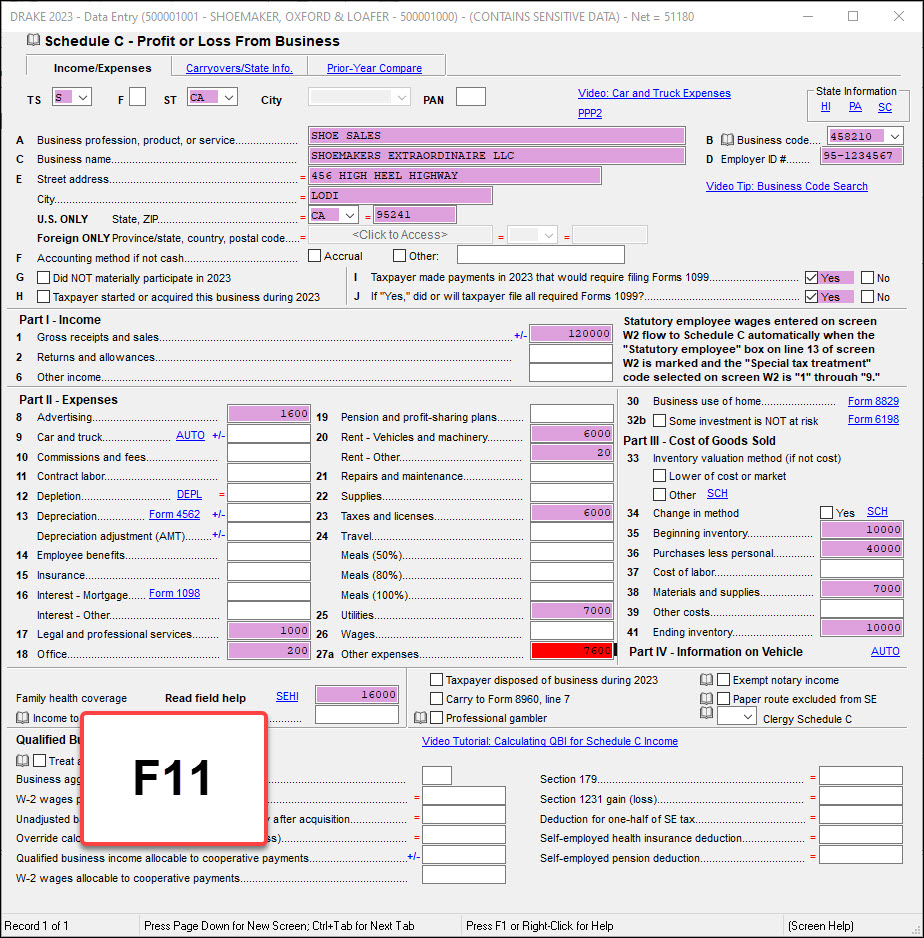
Task: Open the Prior-Year Compare tab
Action: (374, 68)
